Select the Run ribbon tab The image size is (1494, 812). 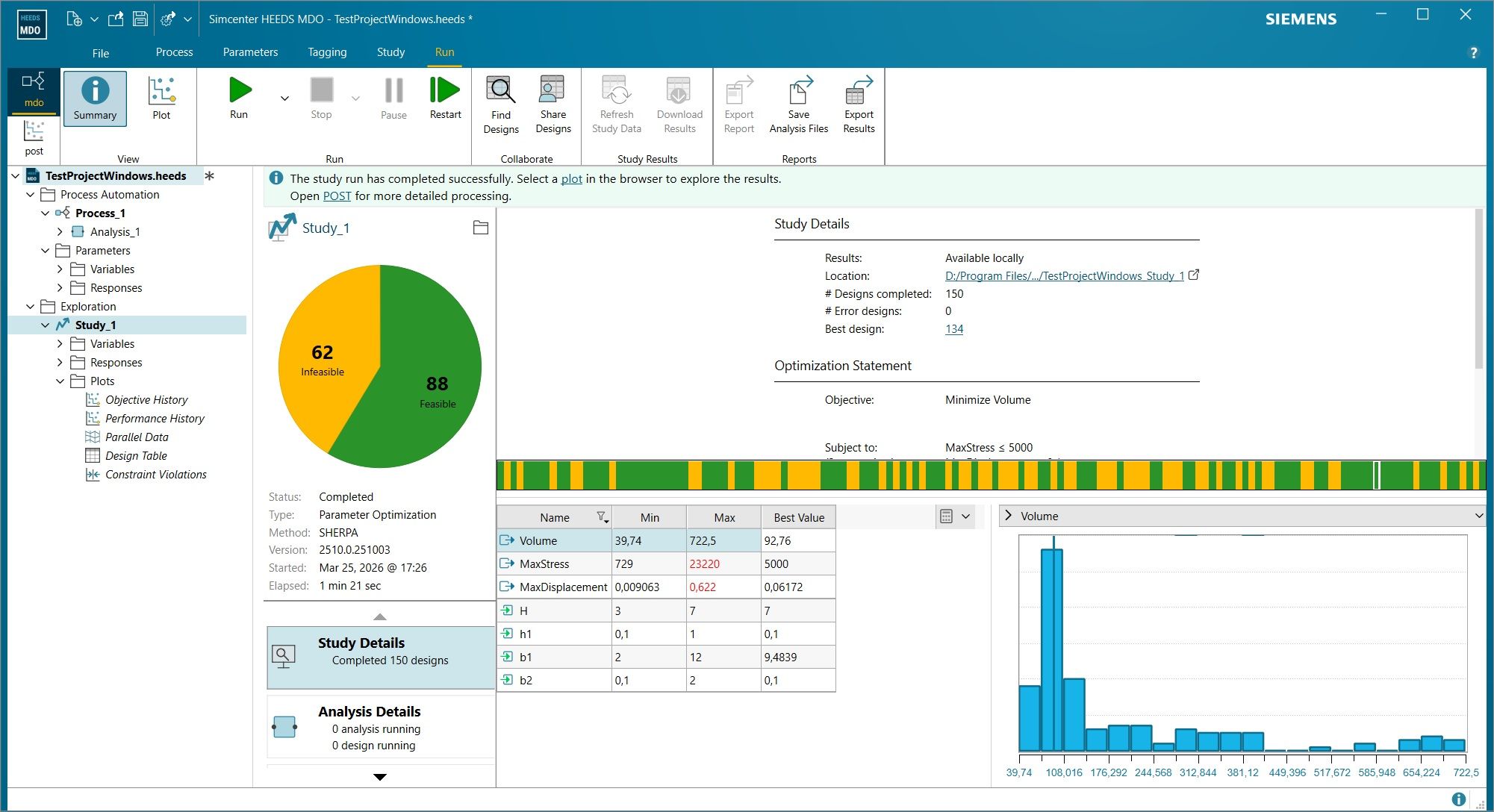[444, 52]
